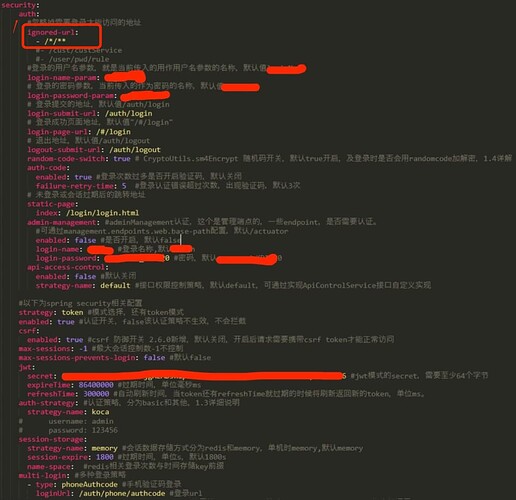Click the logout-submit-url value /auth/logout

point(135,150)
